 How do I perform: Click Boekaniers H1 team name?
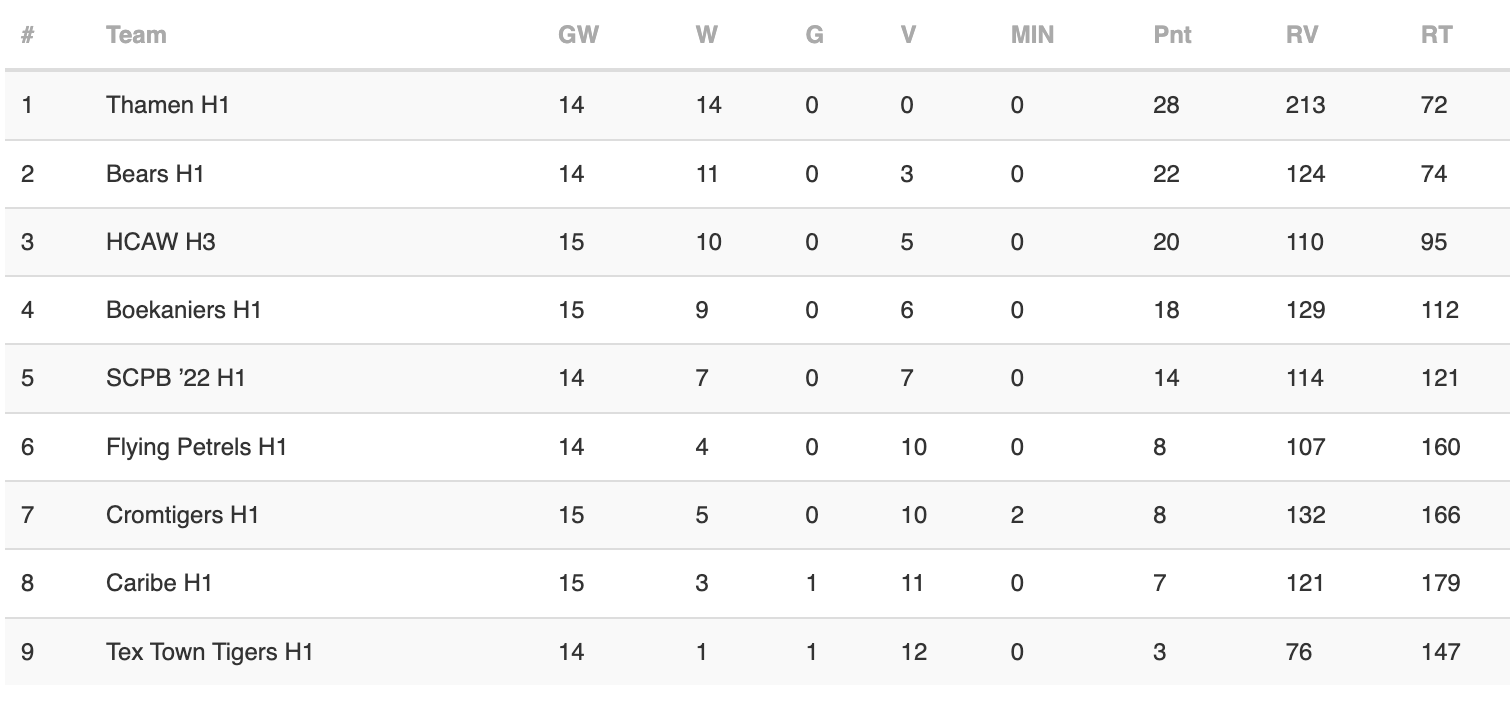pyautogui.click(x=183, y=310)
